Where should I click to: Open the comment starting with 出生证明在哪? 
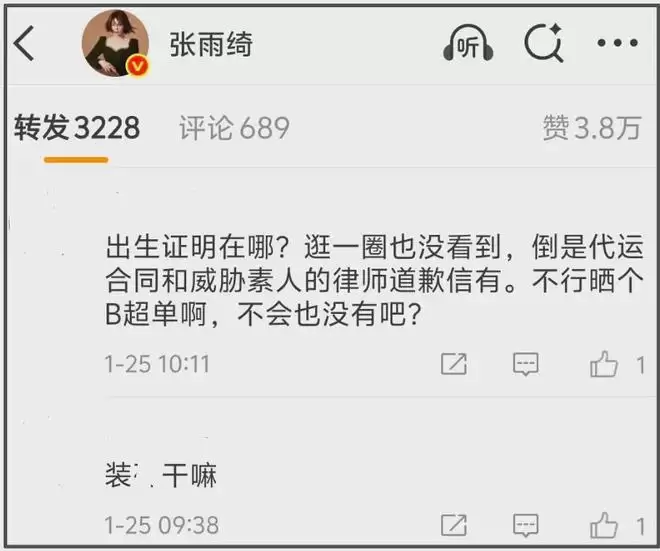(x=374, y=281)
